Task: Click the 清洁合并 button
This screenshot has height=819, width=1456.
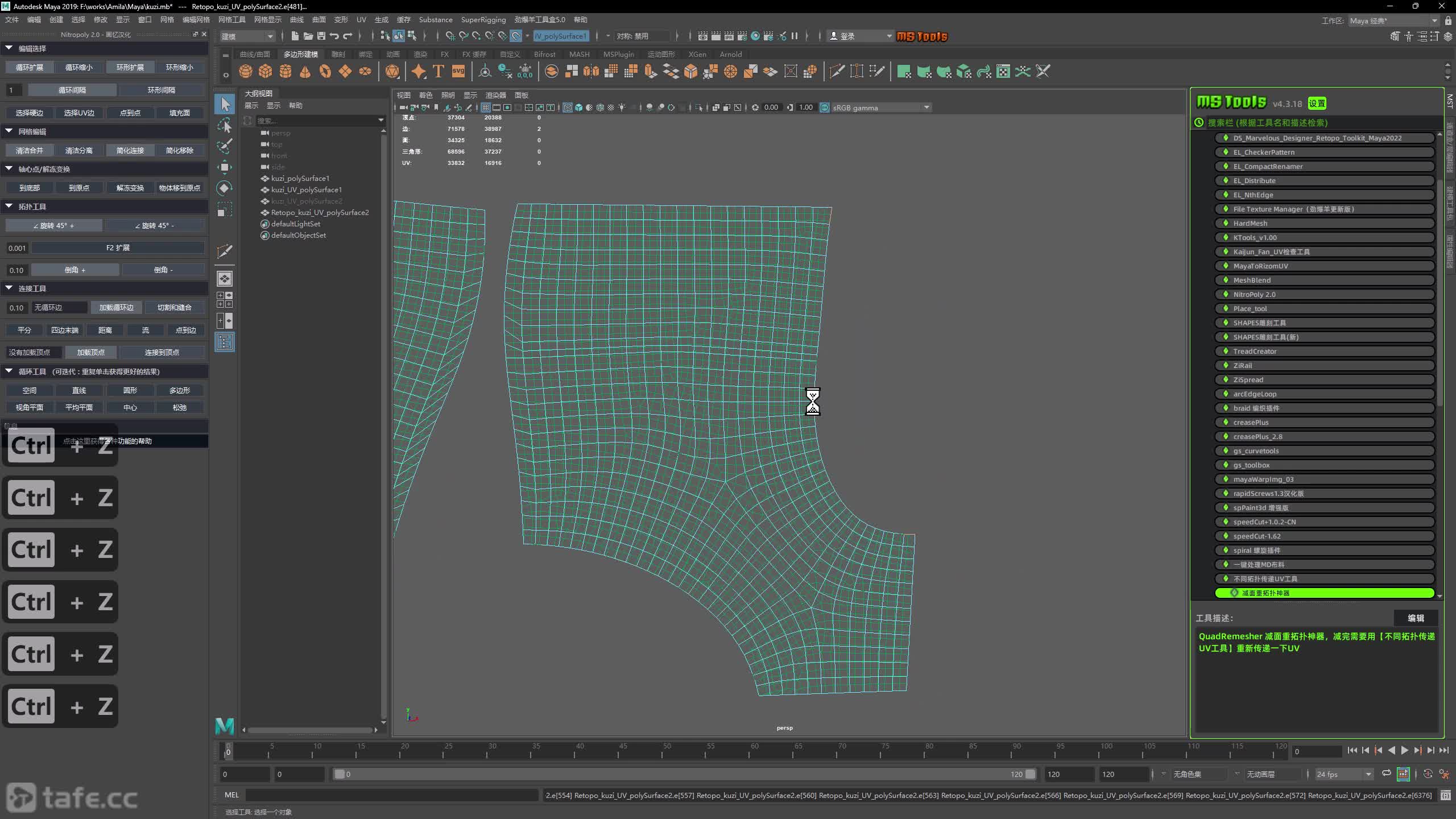Action: click(x=30, y=150)
